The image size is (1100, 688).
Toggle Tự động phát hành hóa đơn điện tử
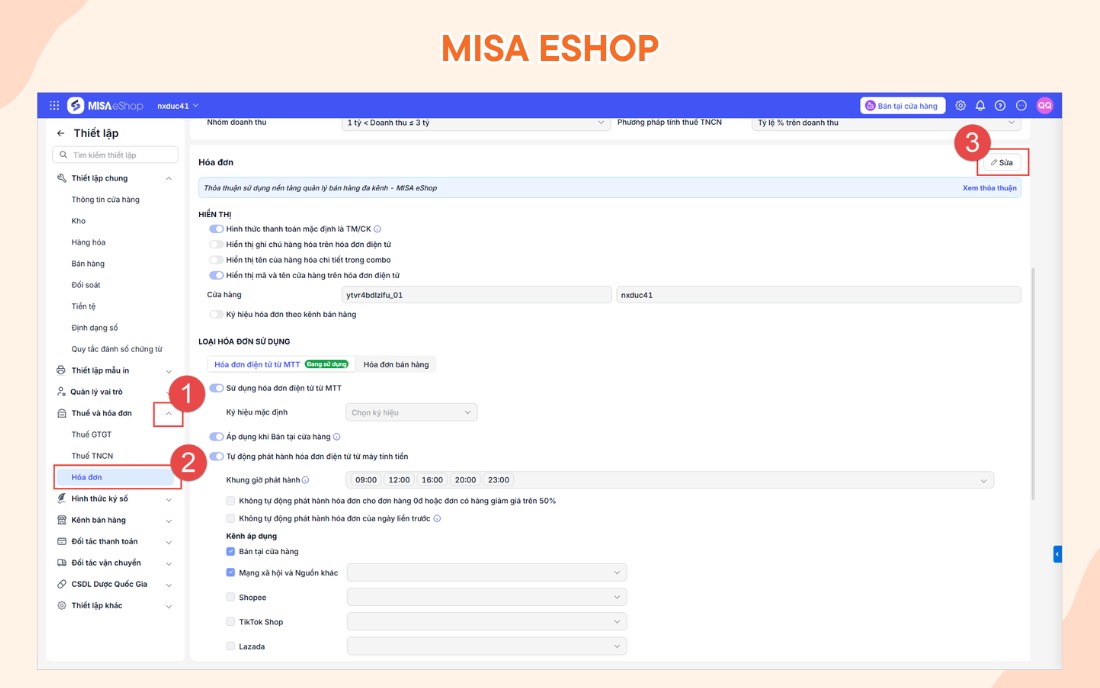(x=216, y=457)
